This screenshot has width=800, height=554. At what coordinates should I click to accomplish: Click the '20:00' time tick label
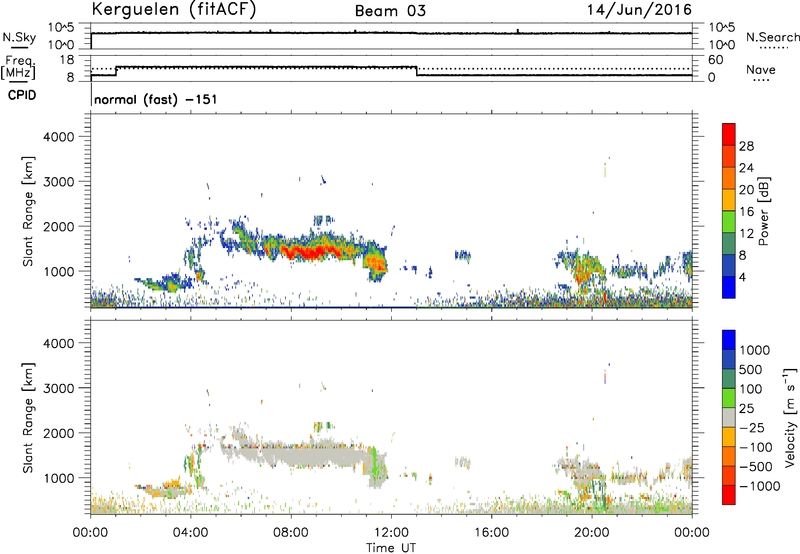(592, 533)
